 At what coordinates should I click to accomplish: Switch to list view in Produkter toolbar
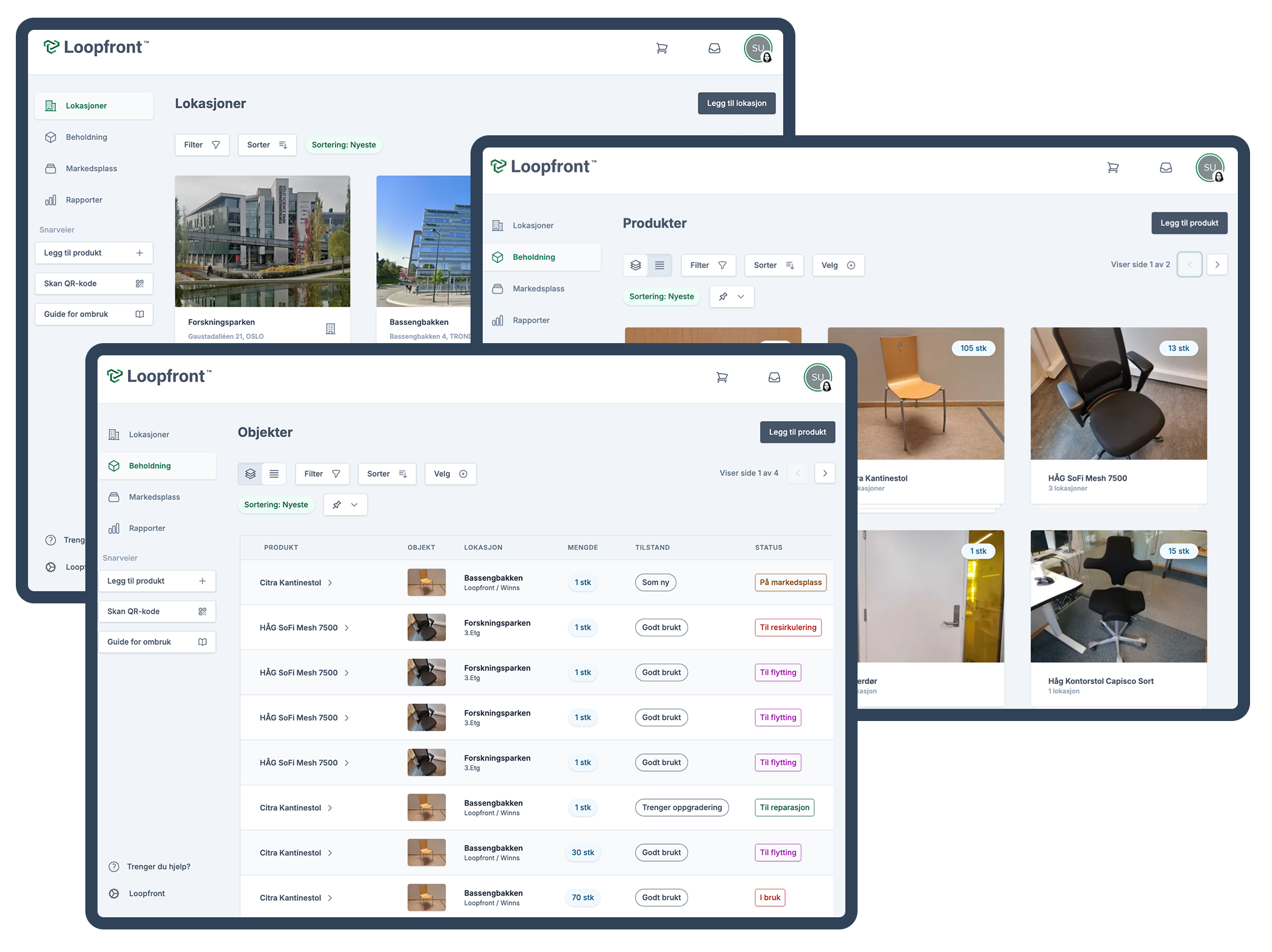659,265
